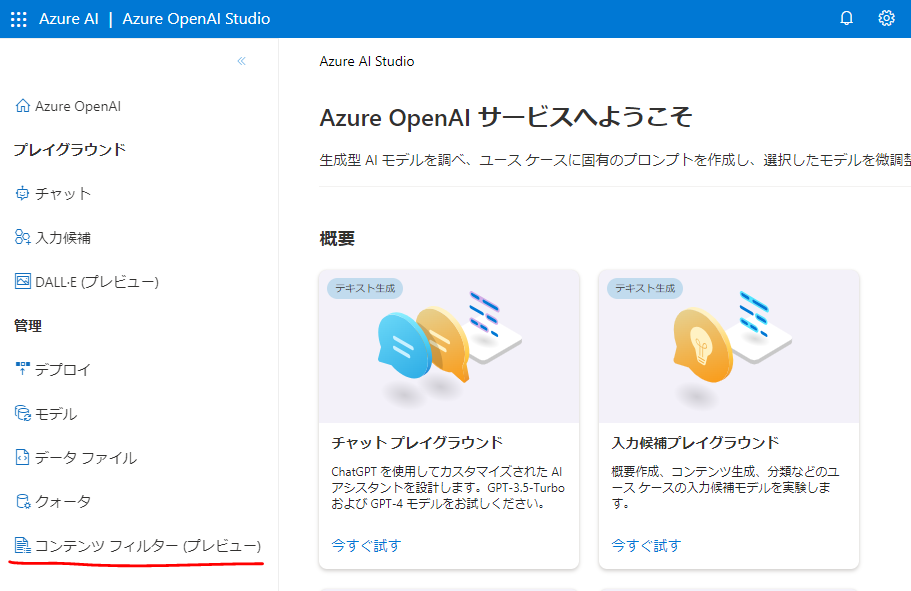
Task: Click the Azure OpenAI home icon
Action: pyautogui.click(x=23, y=106)
